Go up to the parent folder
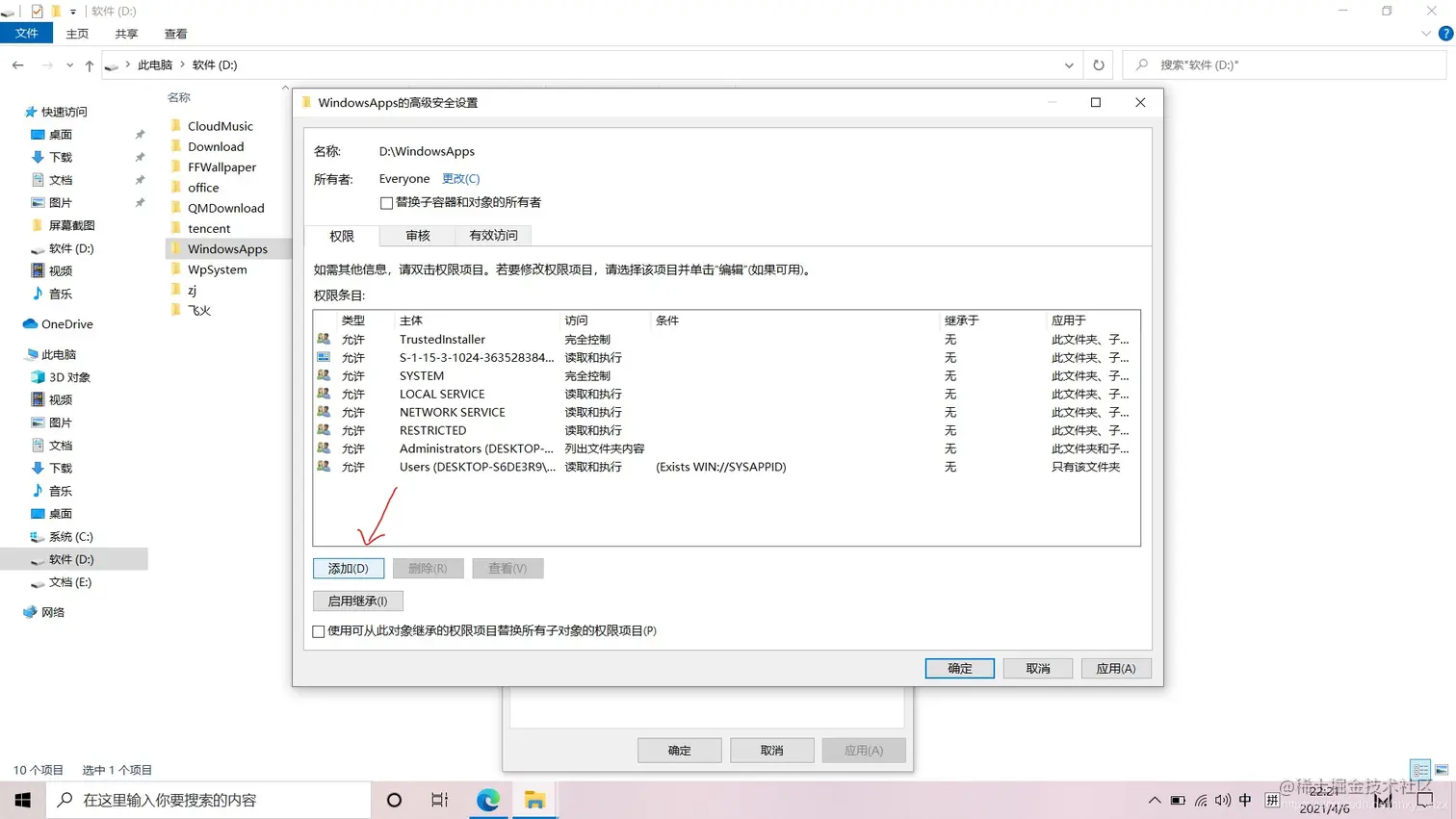Viewport: 1456px width, 819px height. 89,64
